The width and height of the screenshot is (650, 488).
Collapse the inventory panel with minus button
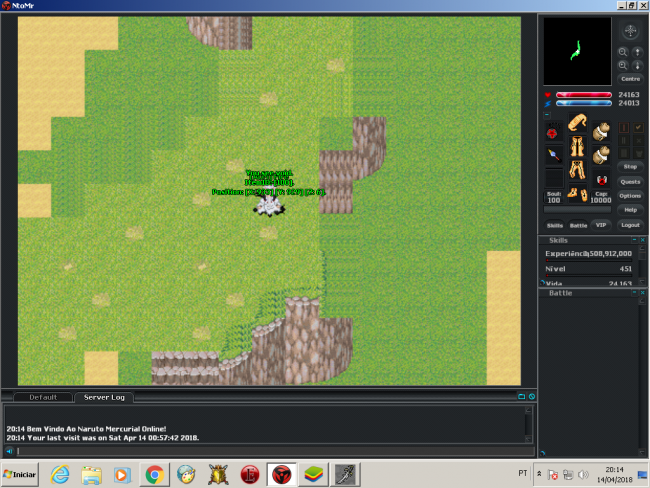pyautogui.click(x=547, y=115)
